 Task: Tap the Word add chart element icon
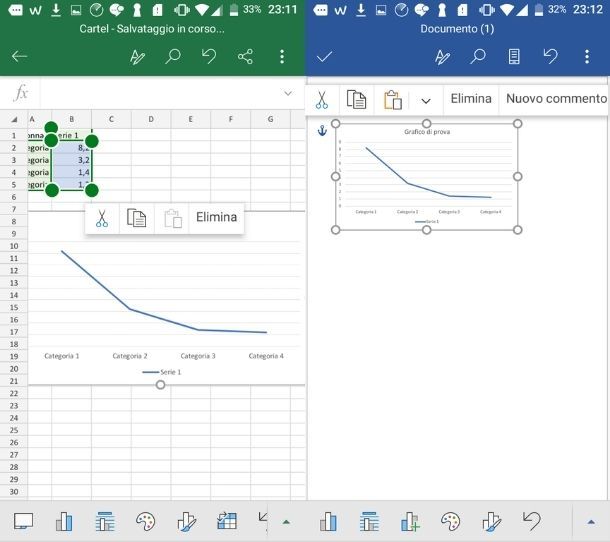tap(410, 522)
